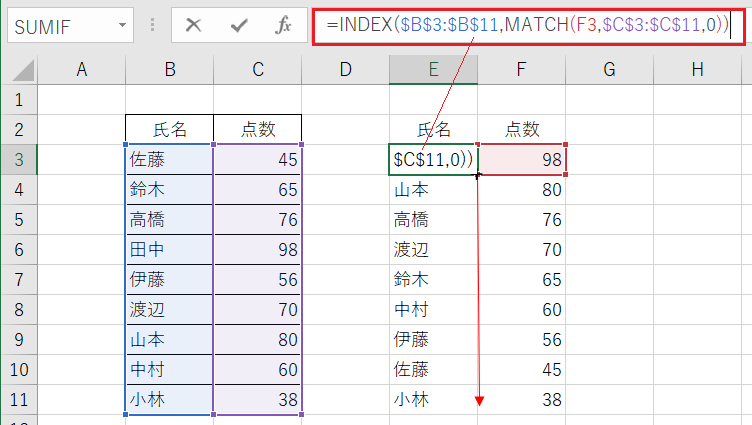Click cell B6 containing 田中
The image size is (752, 425).
(170, 249)
